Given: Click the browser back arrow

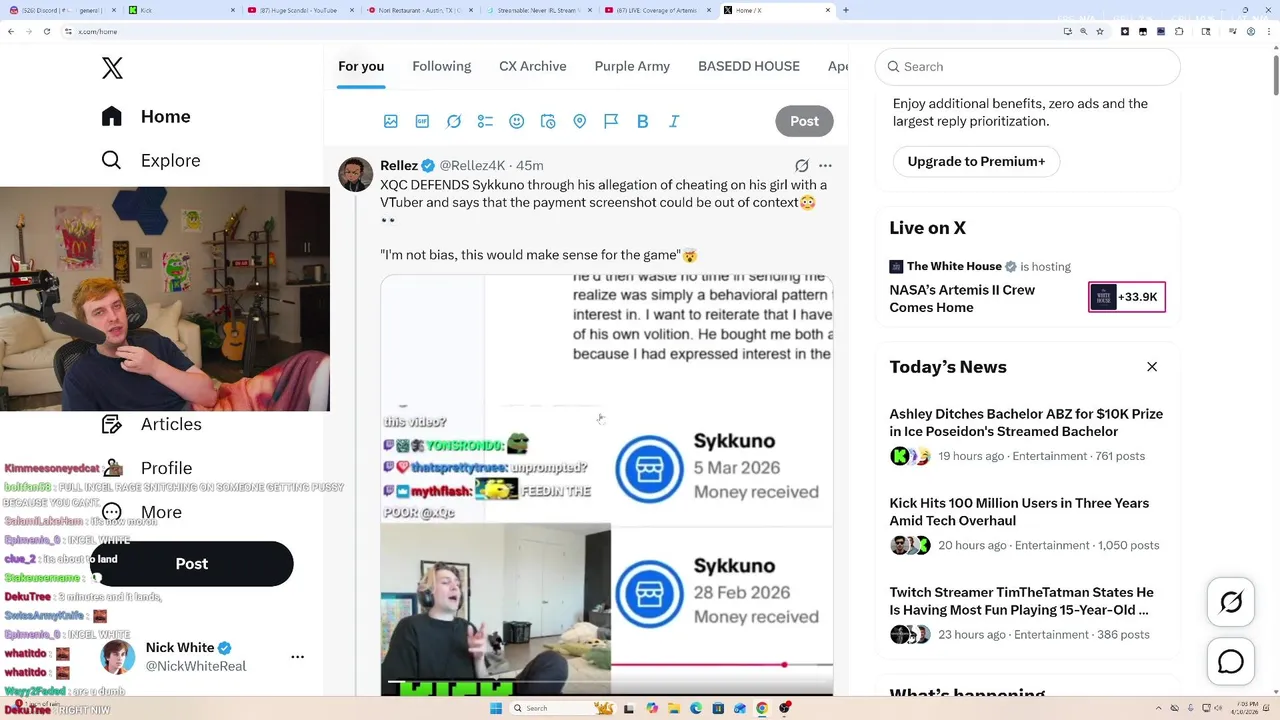Looking at the screenshot, I should [11, 32].
